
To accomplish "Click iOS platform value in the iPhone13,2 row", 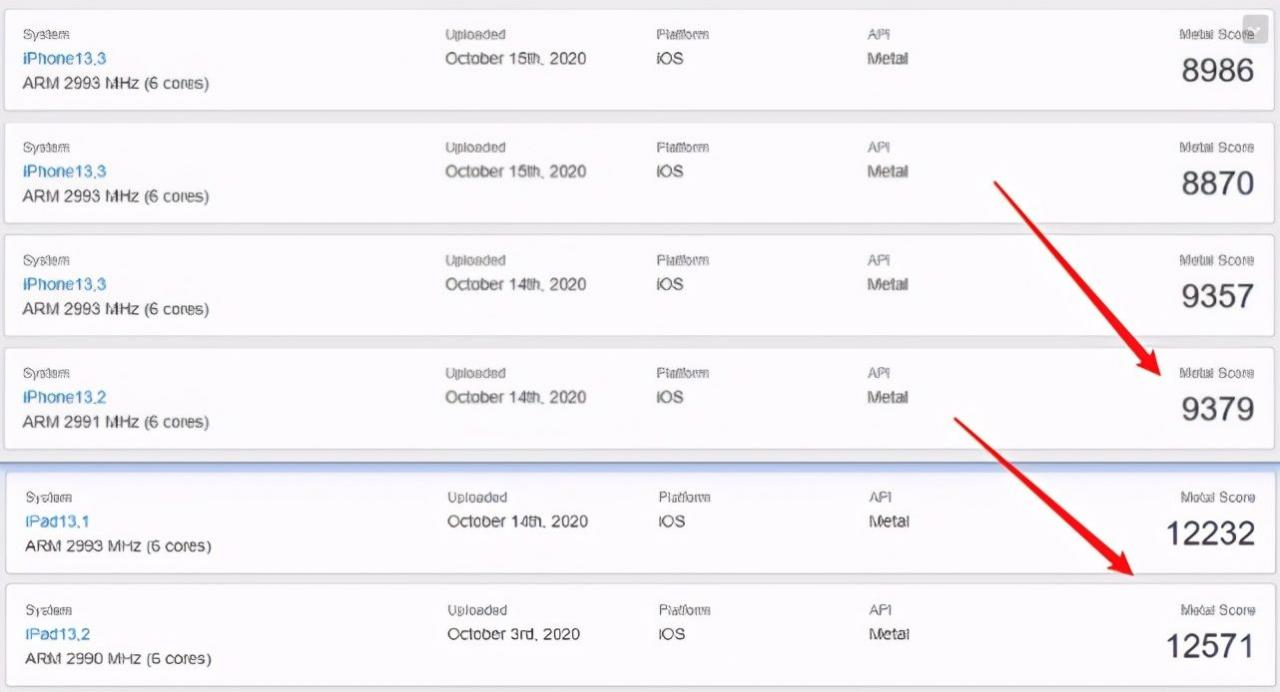I will click(x=670, y=397).
